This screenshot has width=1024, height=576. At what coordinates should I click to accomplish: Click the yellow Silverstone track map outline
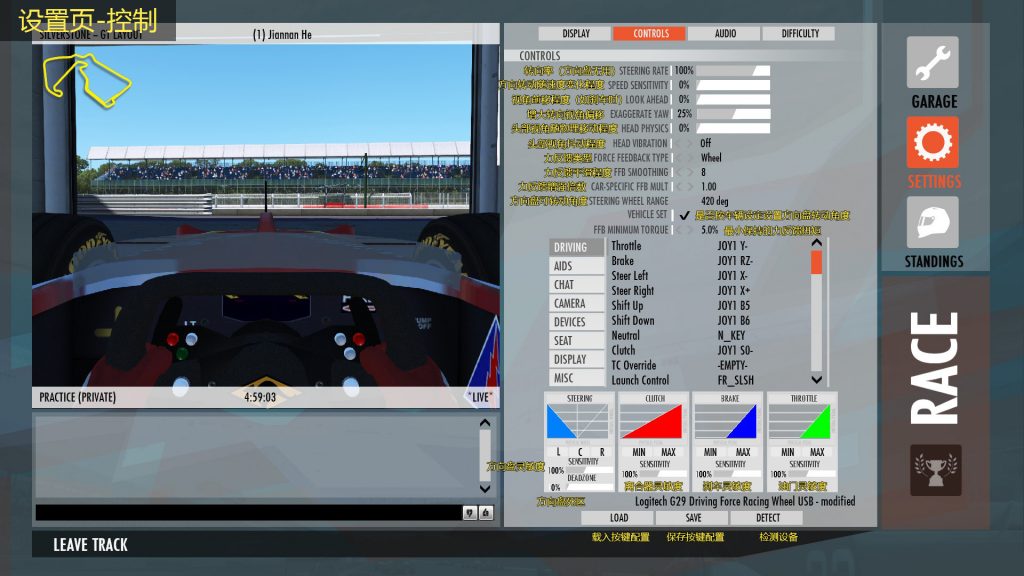pyautogui.click(x=87, y=80)
